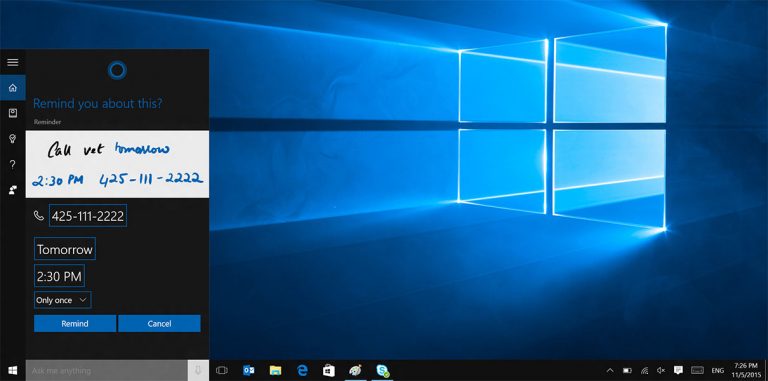Open Cortana Feedback icon

(x=13, y=190)
